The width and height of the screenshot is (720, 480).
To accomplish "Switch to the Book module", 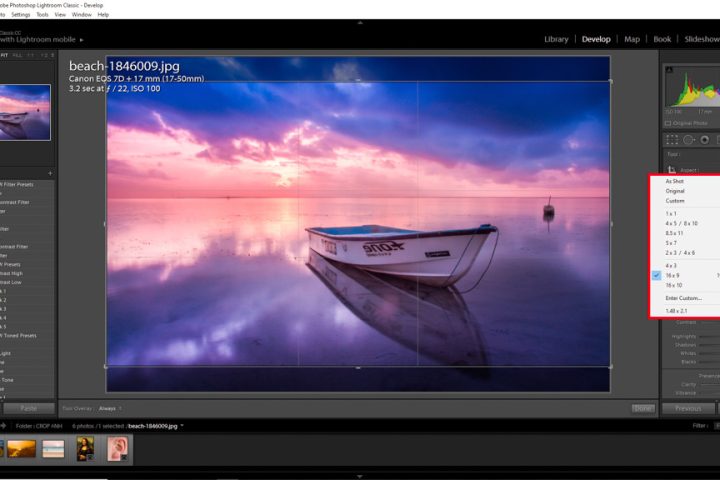I will click(662, 40).
